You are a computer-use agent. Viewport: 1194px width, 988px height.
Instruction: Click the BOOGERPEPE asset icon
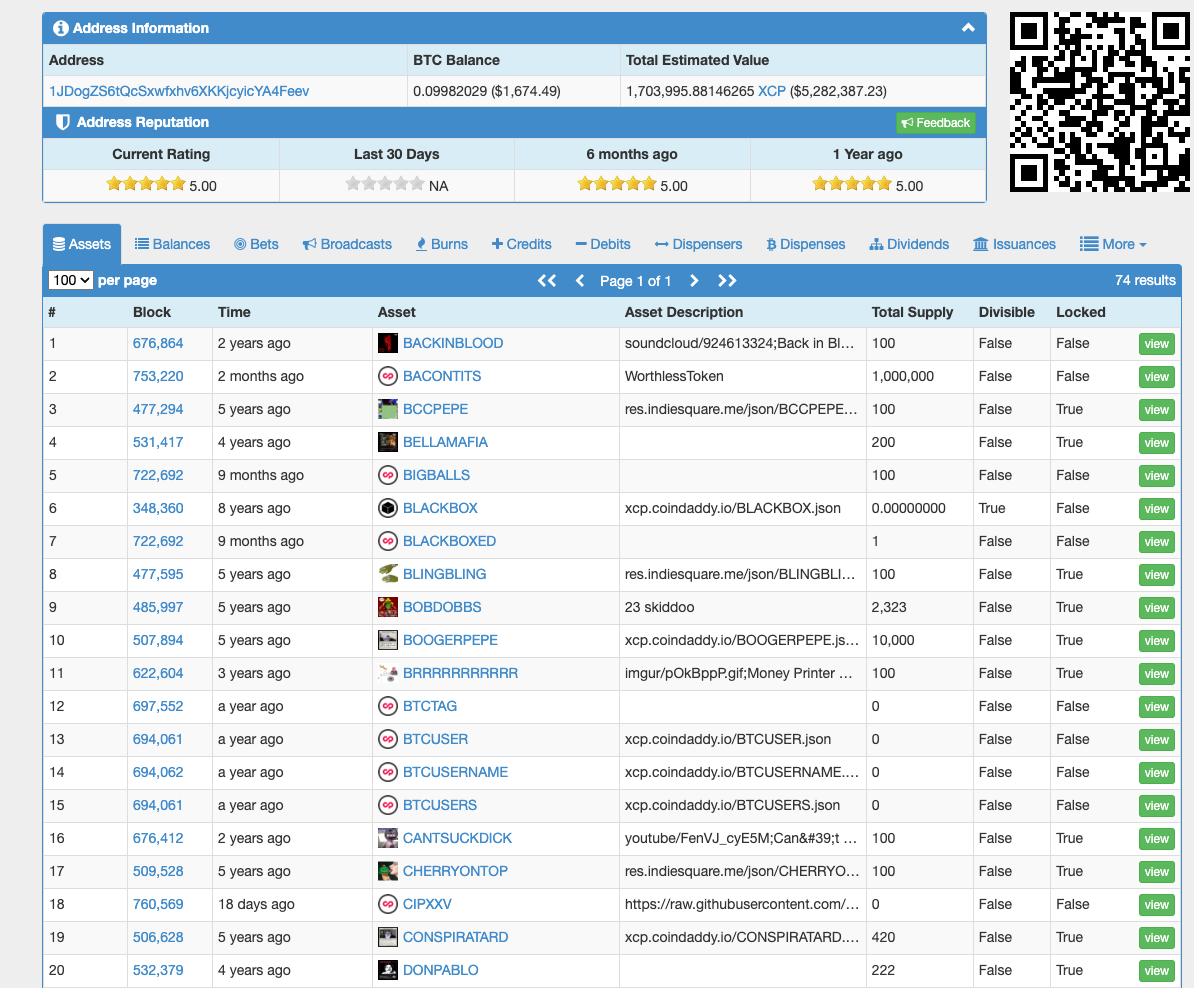[388, 641]
